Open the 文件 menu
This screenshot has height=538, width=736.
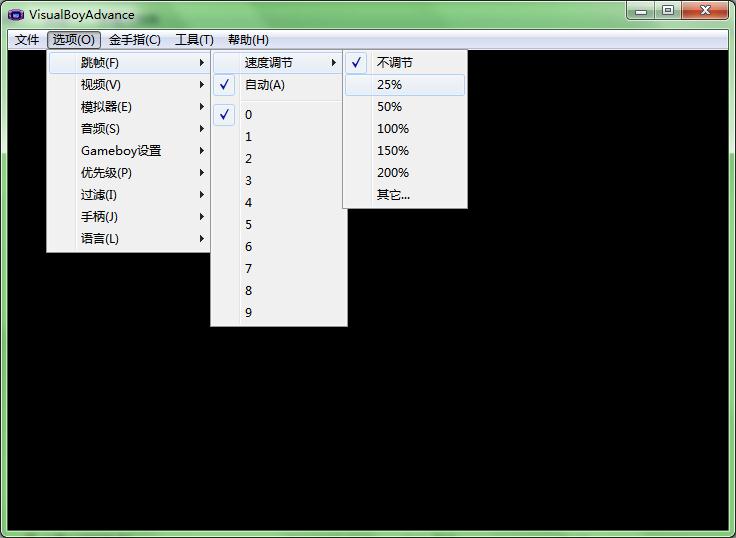(x=27, y=40)
